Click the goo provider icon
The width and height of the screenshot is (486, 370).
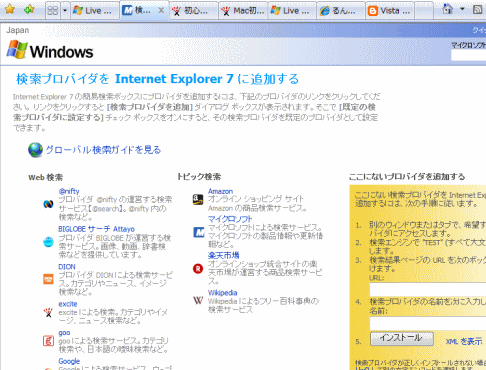click(48, 341)
